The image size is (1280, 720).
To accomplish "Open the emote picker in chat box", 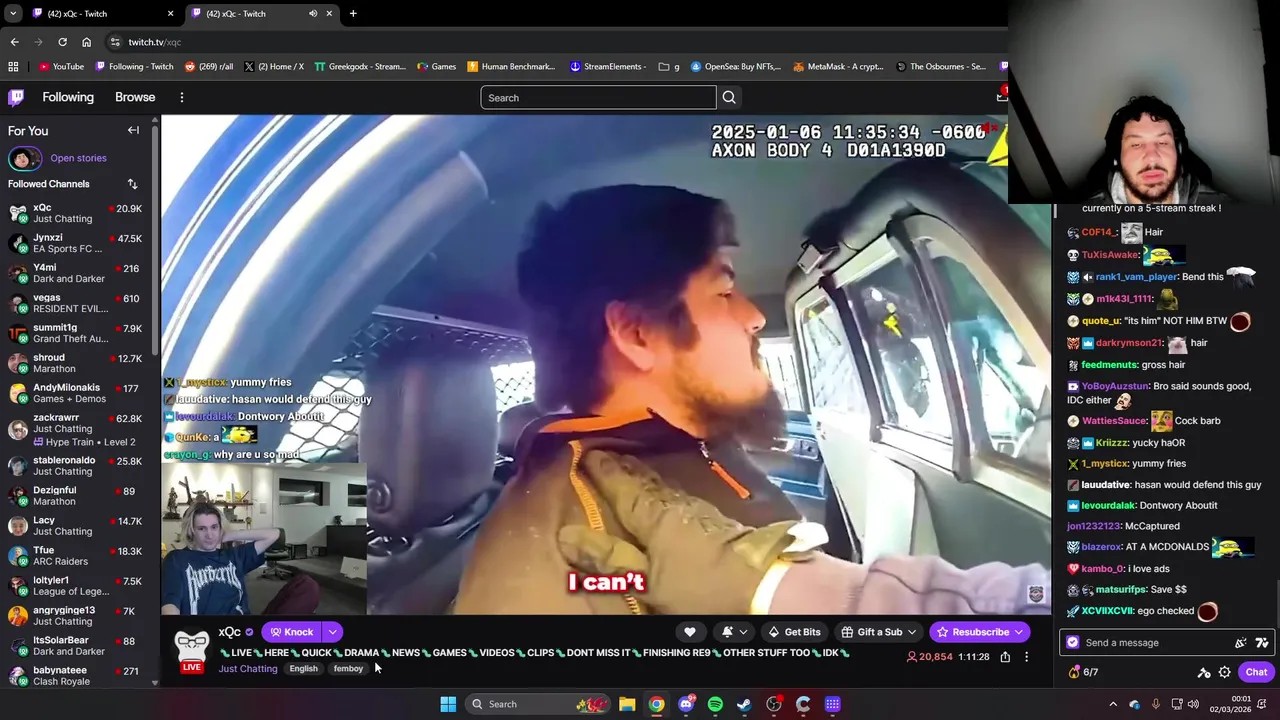I will (x=1262, y=643).
